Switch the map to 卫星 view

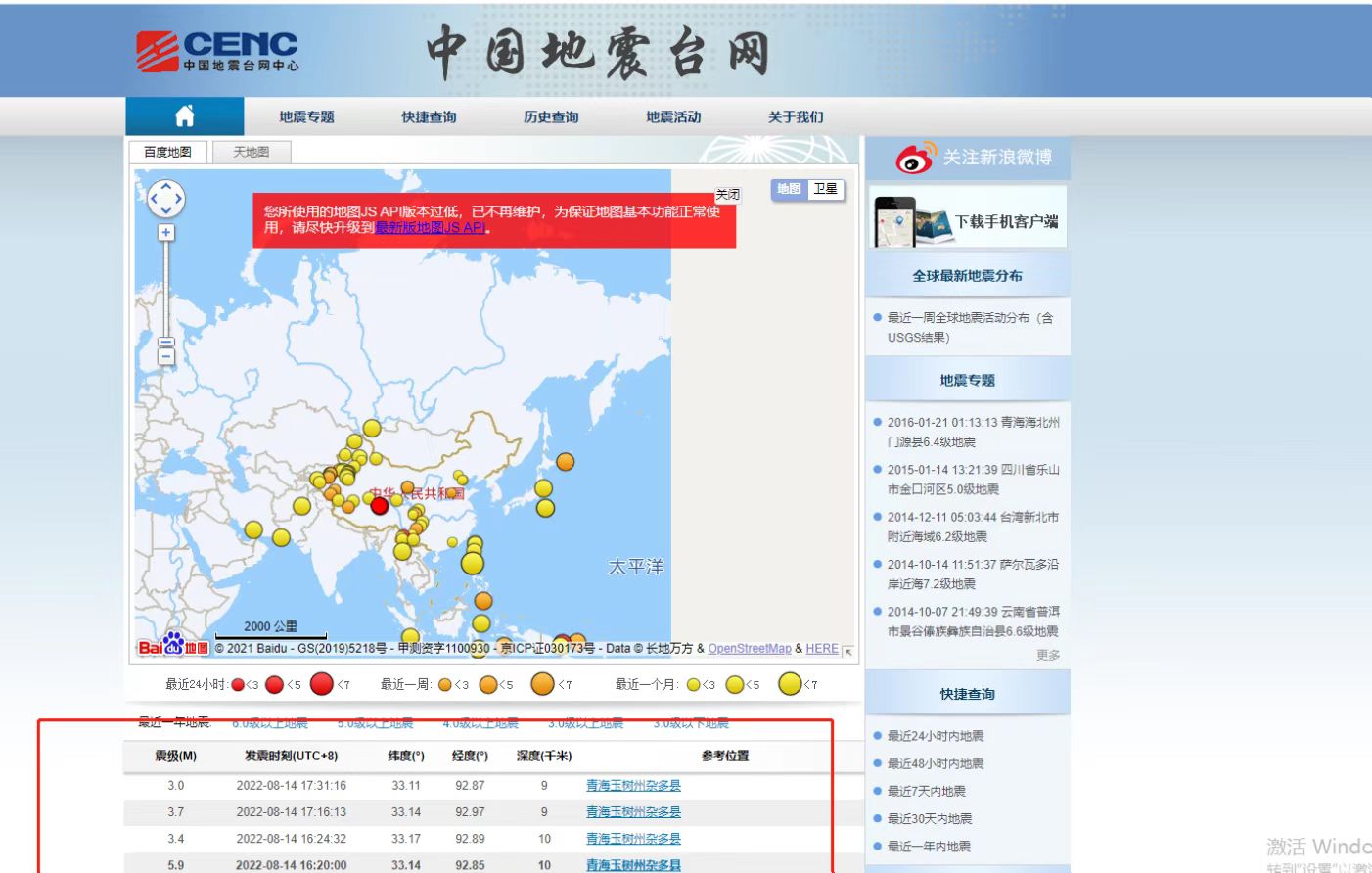(x=824, y=190)
